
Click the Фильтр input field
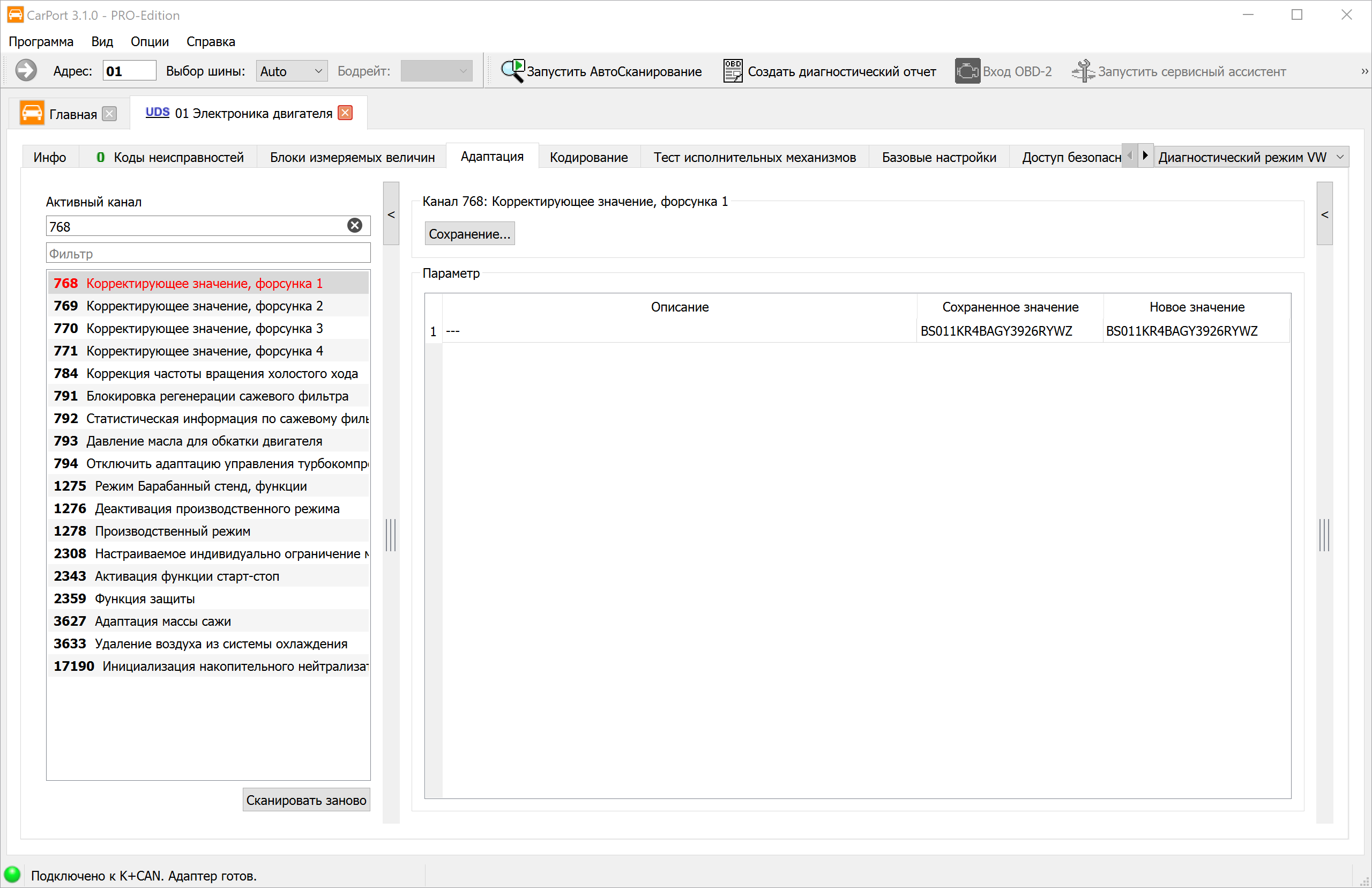tap(208, 253)
